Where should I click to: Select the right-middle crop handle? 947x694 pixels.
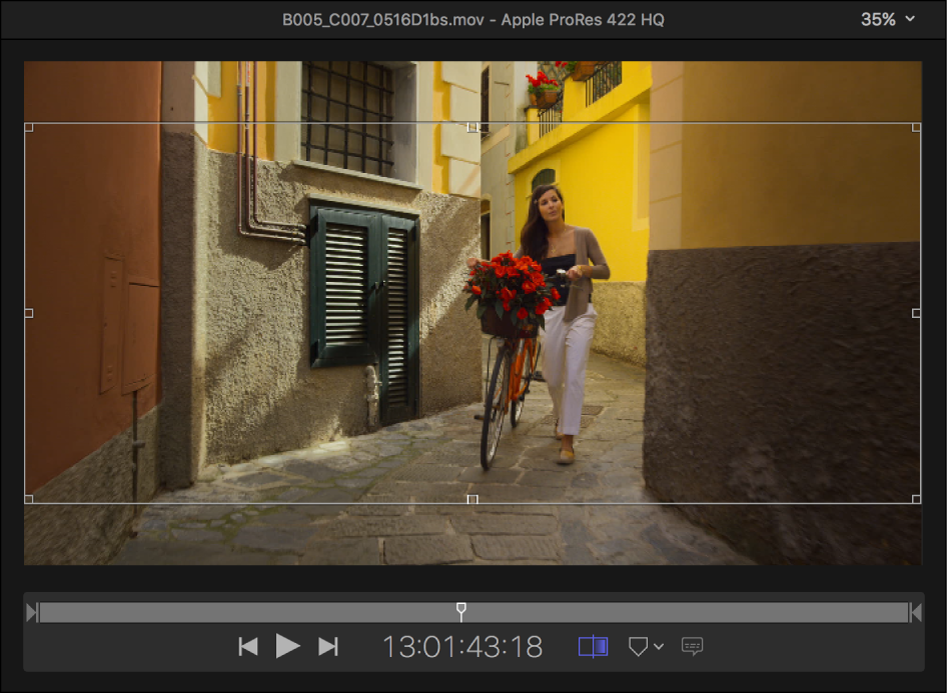pyautogui.click(x=916, y=313)
